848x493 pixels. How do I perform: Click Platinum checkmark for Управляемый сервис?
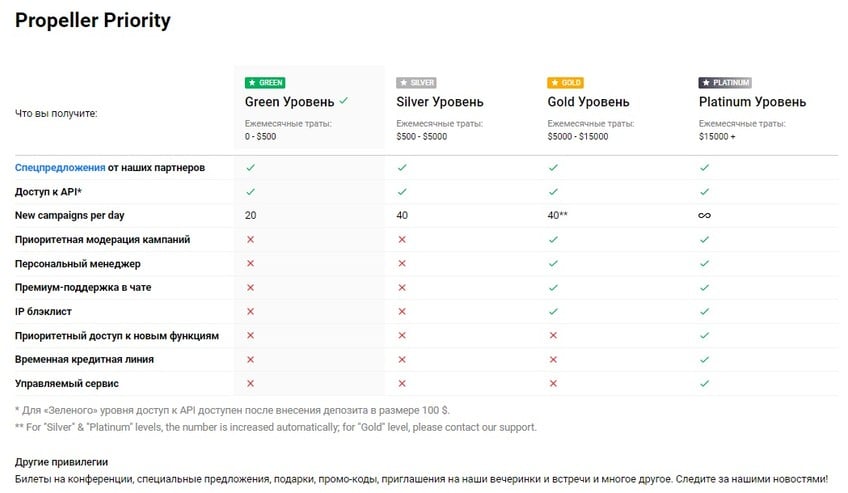pos(704,383)
